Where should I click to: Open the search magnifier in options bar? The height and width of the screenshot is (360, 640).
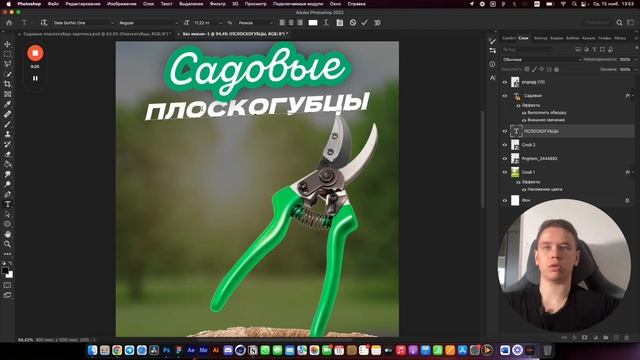[x=619, y=22]
